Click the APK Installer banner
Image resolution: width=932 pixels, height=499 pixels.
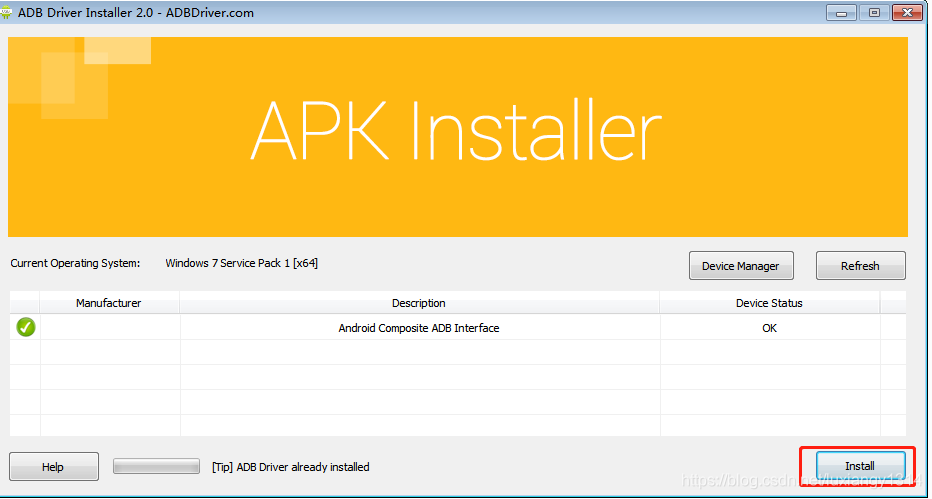pos(458,137)
